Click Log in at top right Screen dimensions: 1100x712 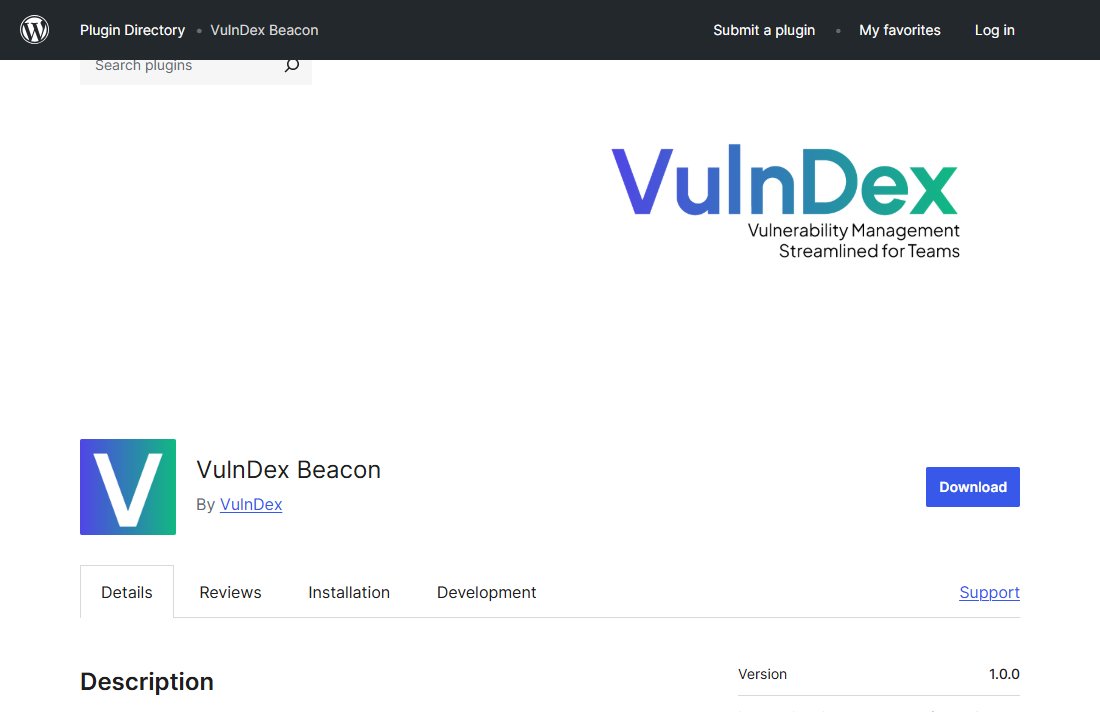click(994, 30)
